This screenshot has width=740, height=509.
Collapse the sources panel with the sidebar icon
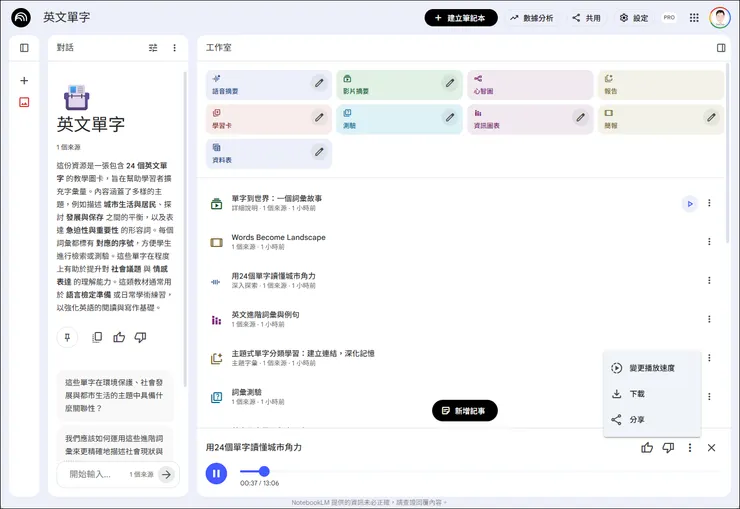[24, 48]
